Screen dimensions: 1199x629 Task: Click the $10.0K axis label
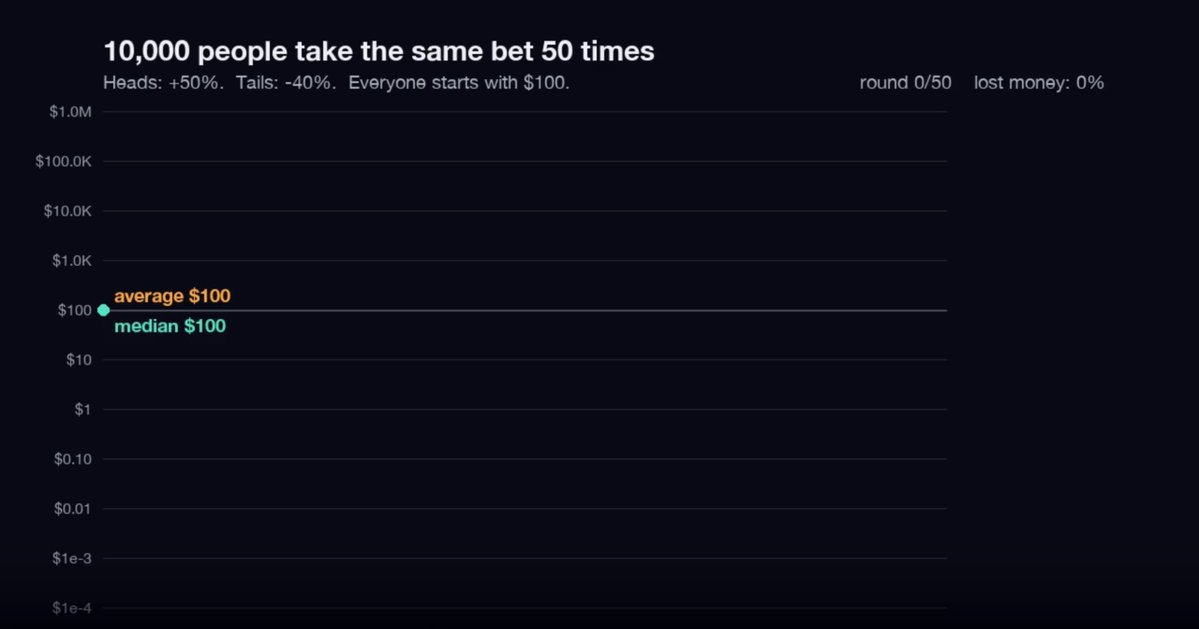(x=67, y=211)
